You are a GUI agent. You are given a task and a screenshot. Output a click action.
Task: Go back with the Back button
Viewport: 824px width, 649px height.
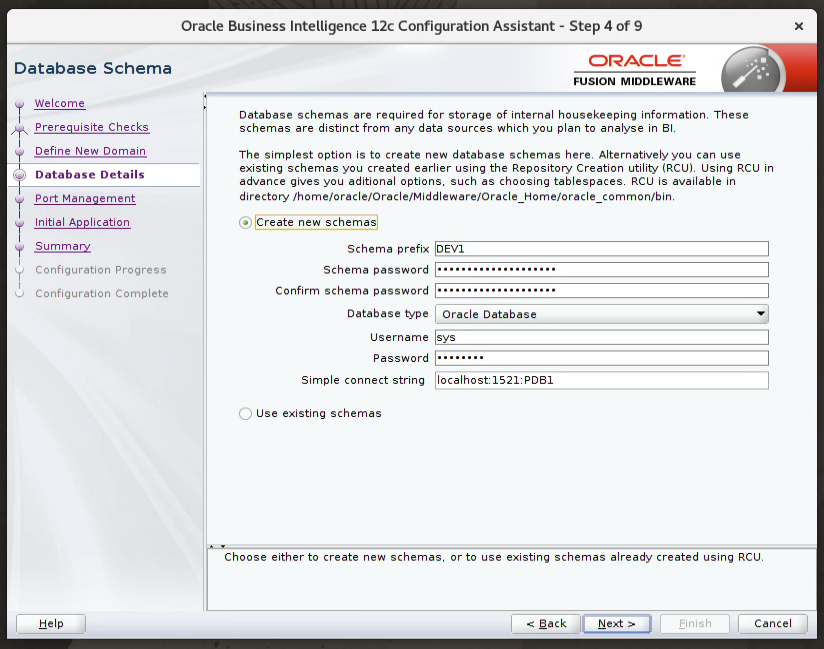(x=546, y=624)
